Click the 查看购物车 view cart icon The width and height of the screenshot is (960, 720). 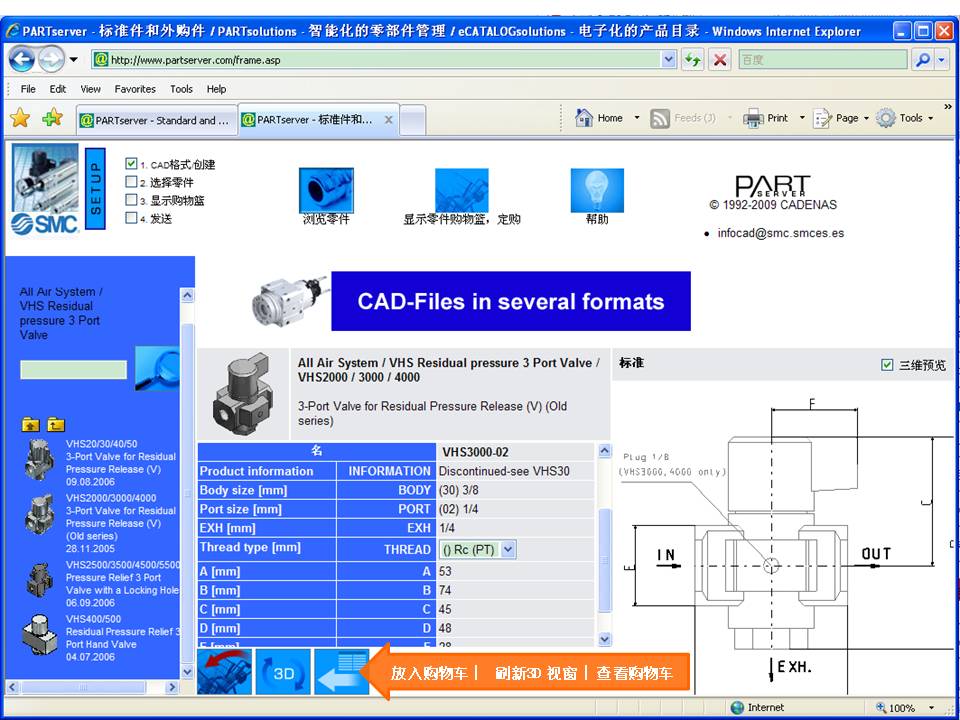[342, 672]
